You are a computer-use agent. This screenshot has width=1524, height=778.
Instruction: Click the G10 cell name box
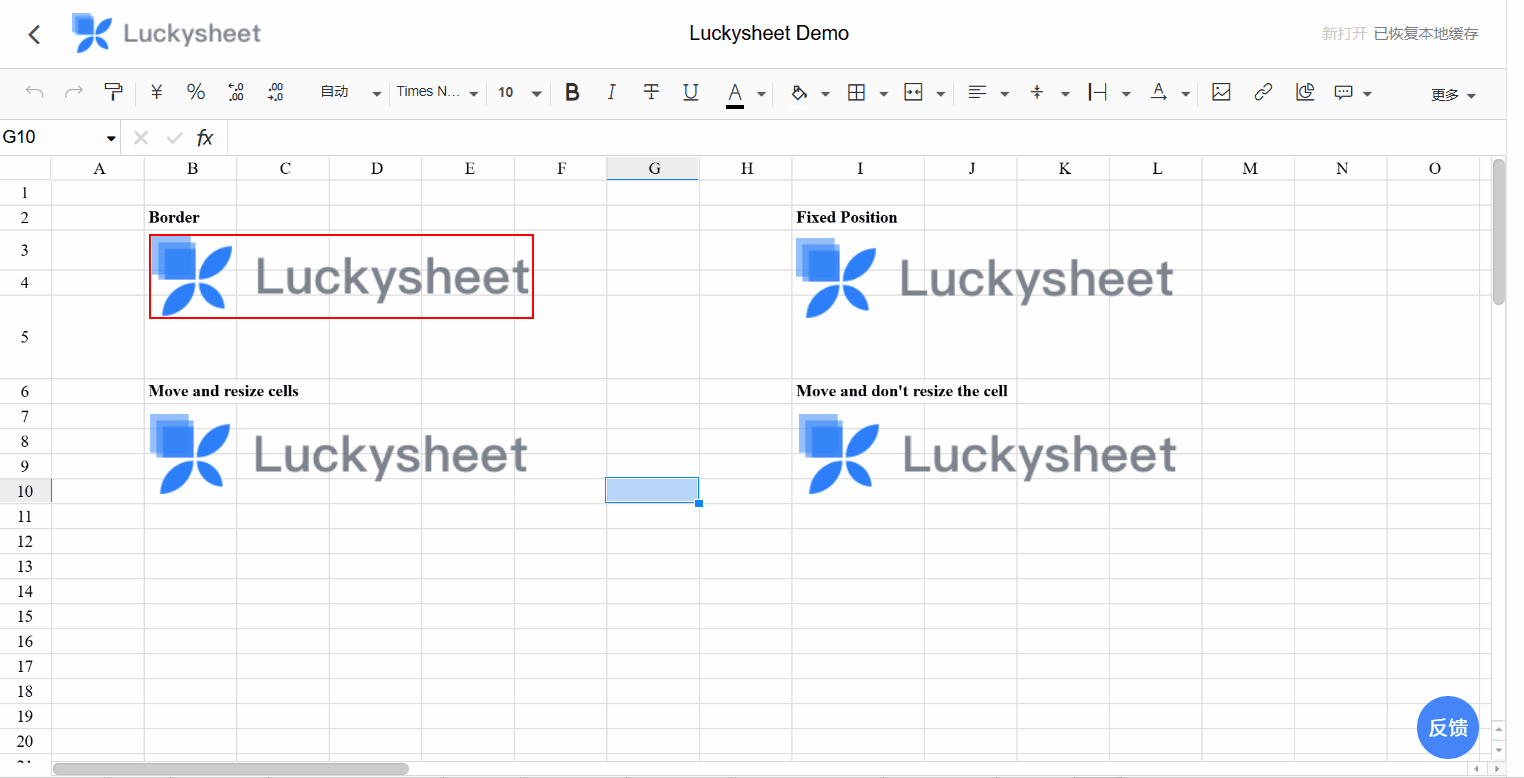[x=60, y=138]
